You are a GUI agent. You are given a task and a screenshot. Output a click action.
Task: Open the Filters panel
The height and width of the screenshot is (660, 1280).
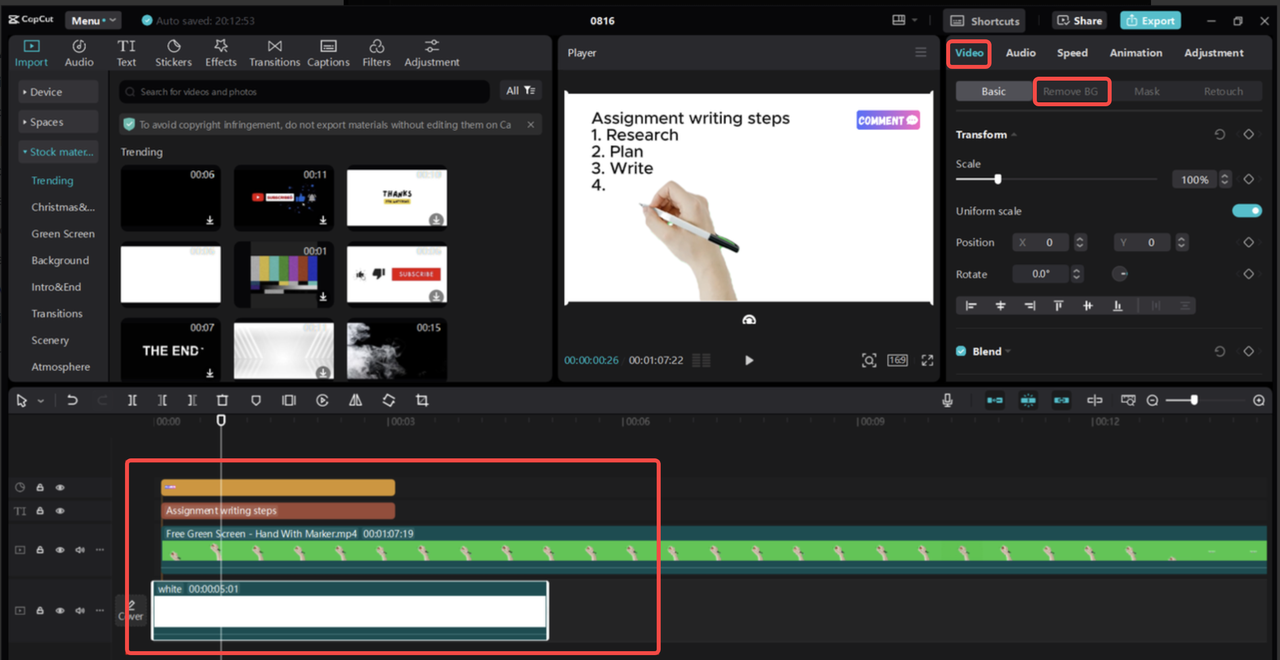[376, 53]
